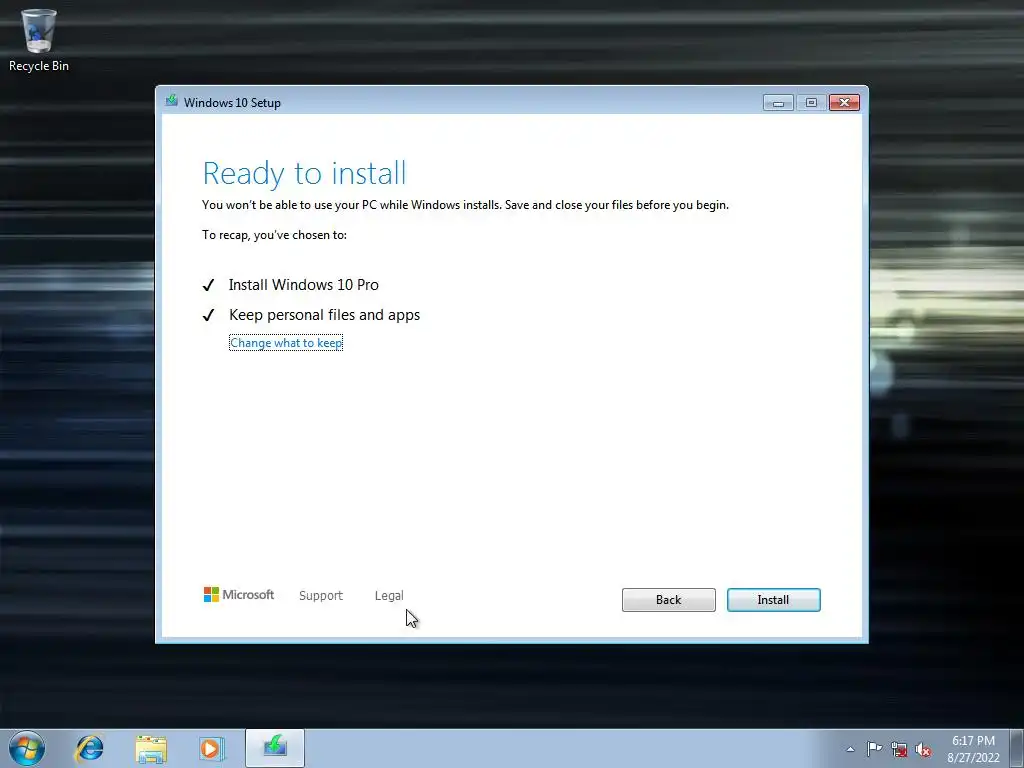Click the network status tray icon
Image resolution: width=1024 pixels, height=768 pixels.
(899, 749)
